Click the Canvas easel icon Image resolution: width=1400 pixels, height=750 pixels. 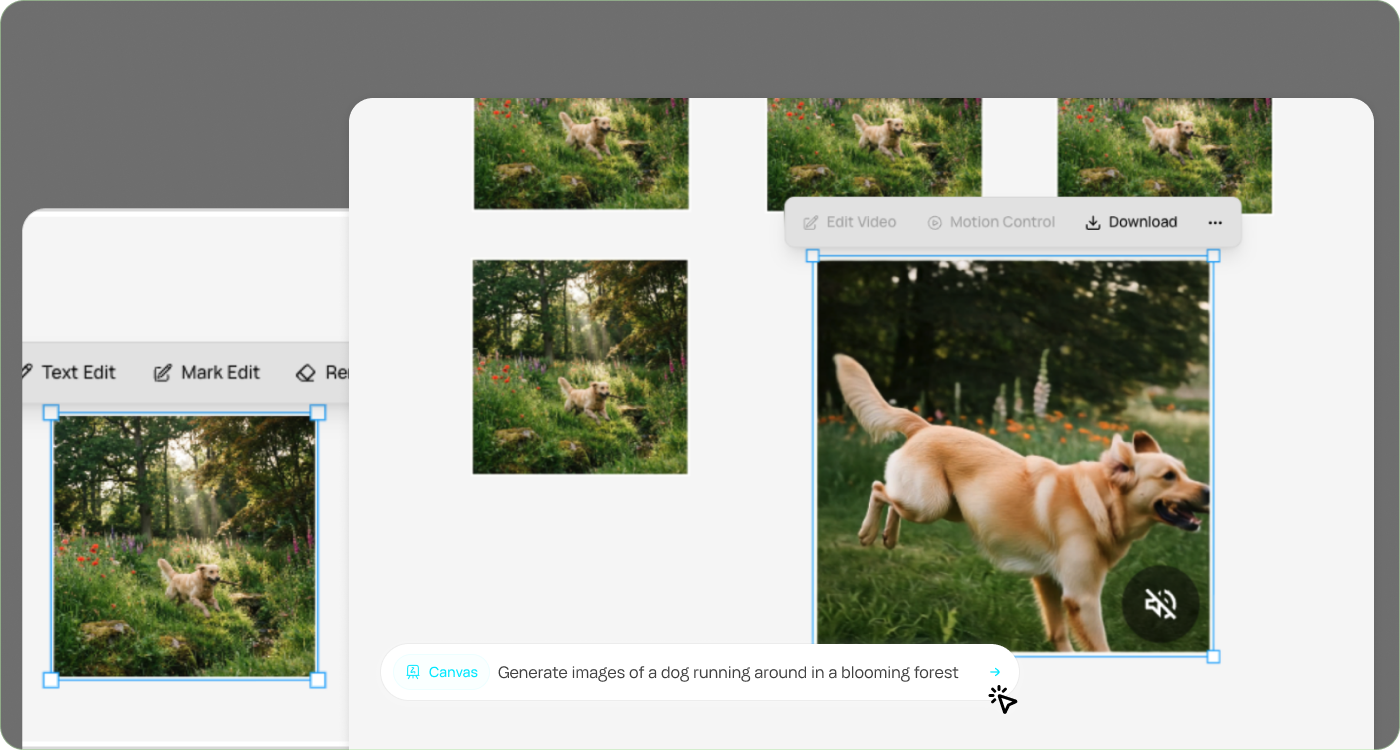click(x=413, y=672)
